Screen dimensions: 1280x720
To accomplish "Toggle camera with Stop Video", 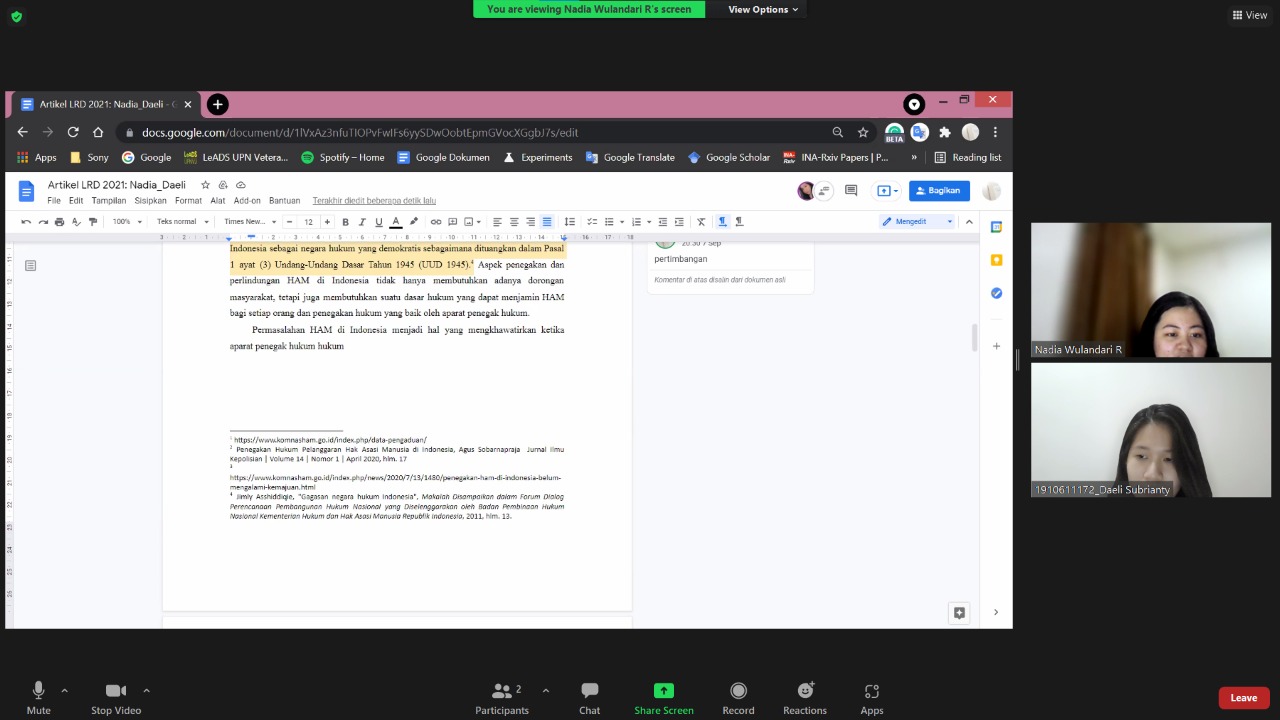I will (x=116, y=697).
